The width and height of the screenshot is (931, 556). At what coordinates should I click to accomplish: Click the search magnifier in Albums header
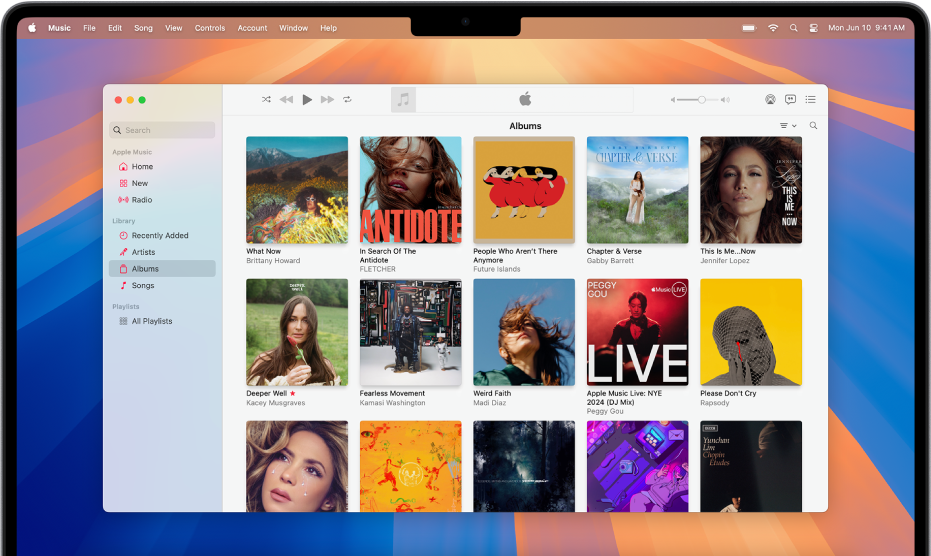point(813,126)
